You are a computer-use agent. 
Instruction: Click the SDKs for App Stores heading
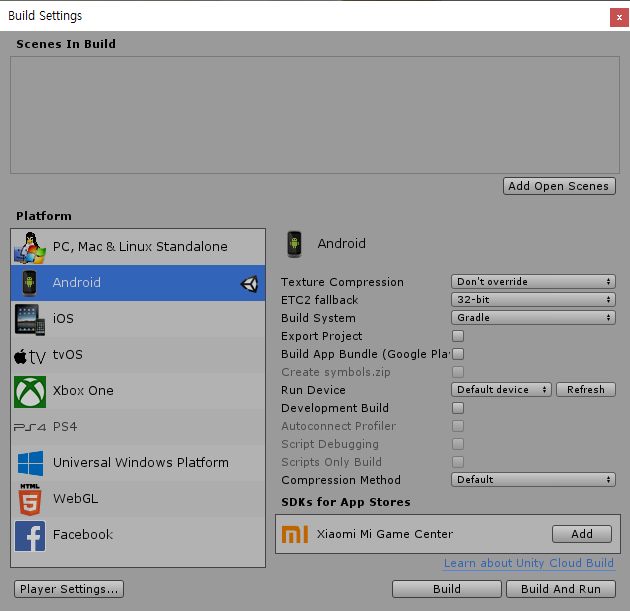(x=346, y=502)
